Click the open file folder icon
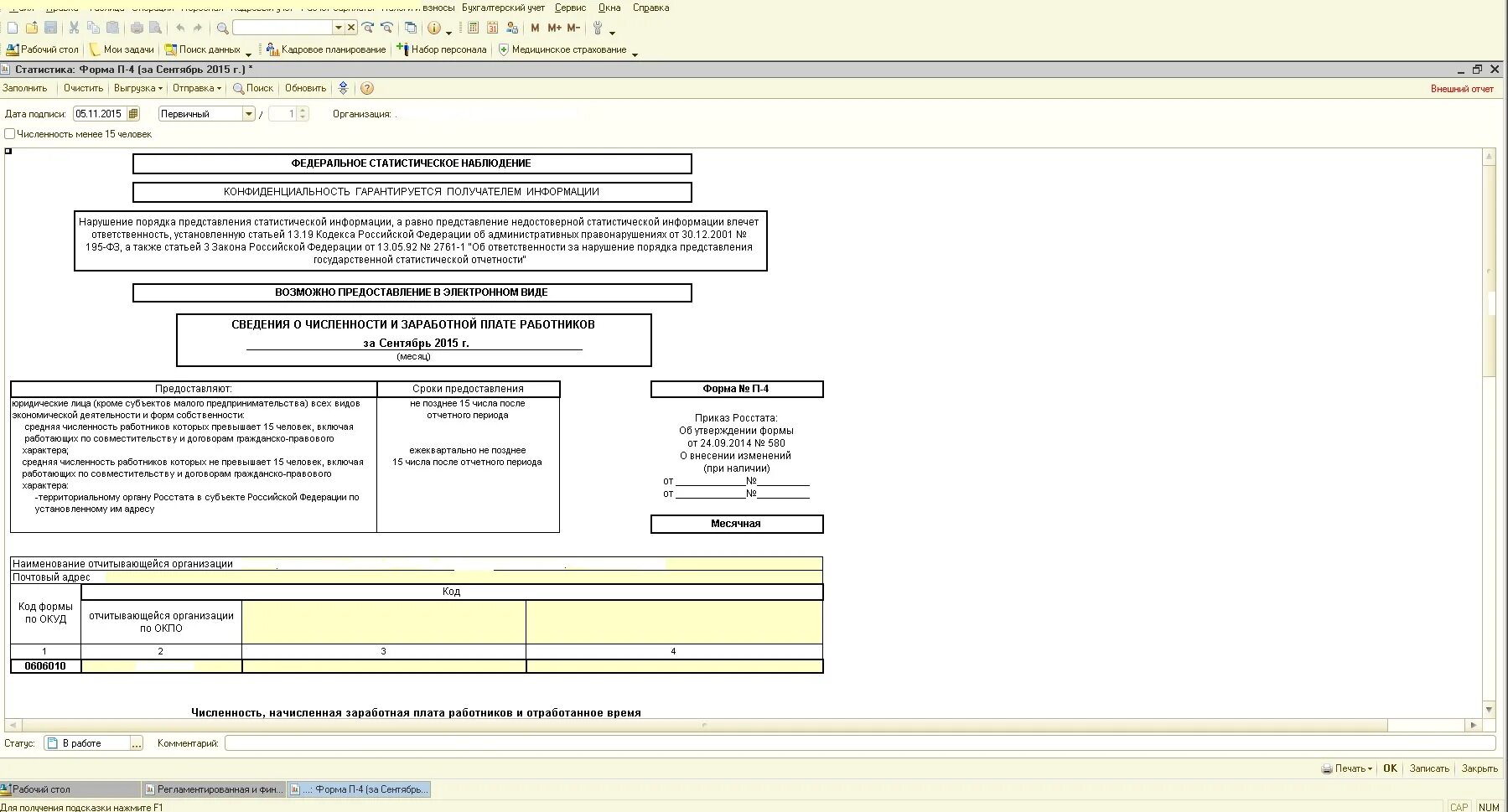This screenshot has width=1508, height=812. 32,28
